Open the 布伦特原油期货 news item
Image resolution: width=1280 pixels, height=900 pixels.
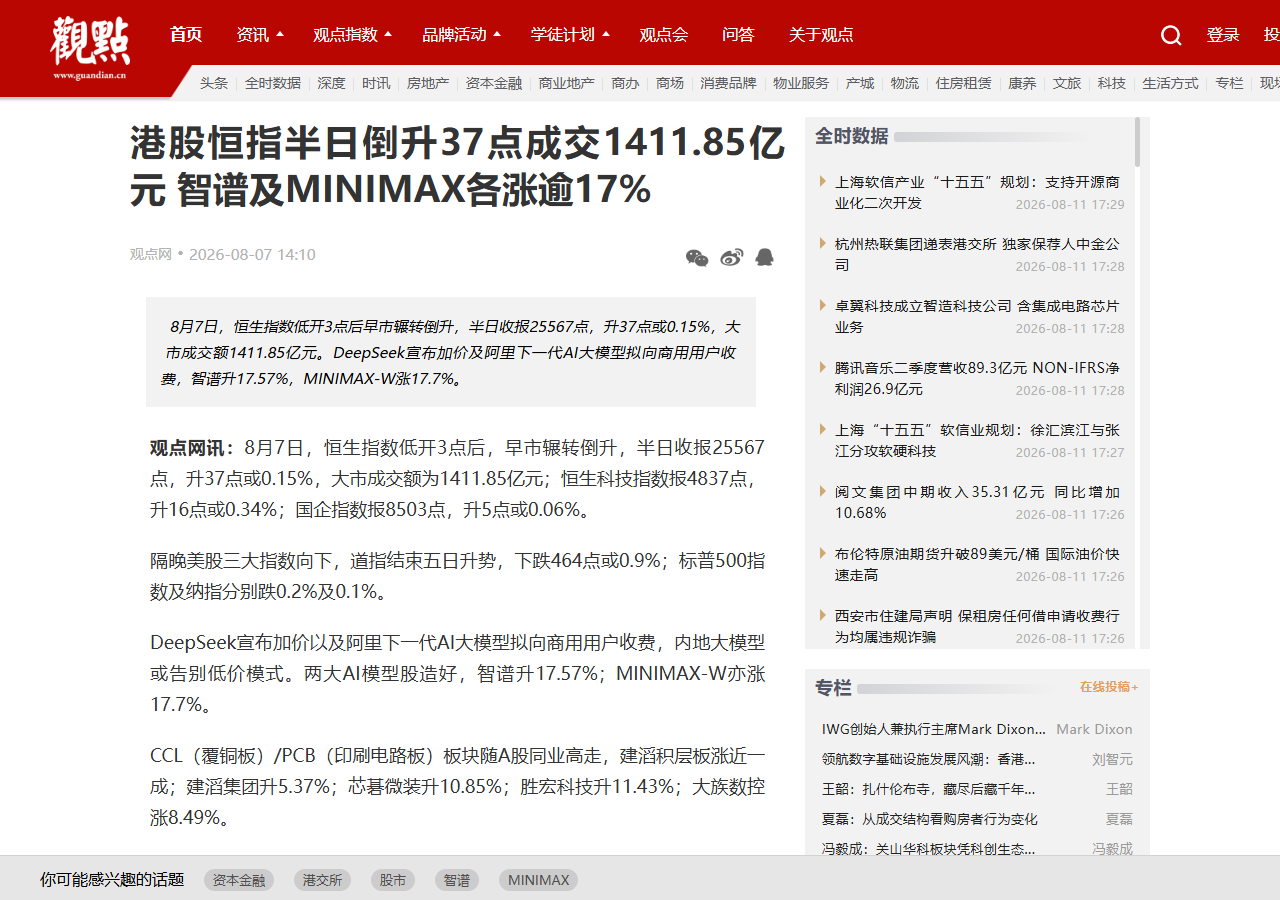(977, 564)
